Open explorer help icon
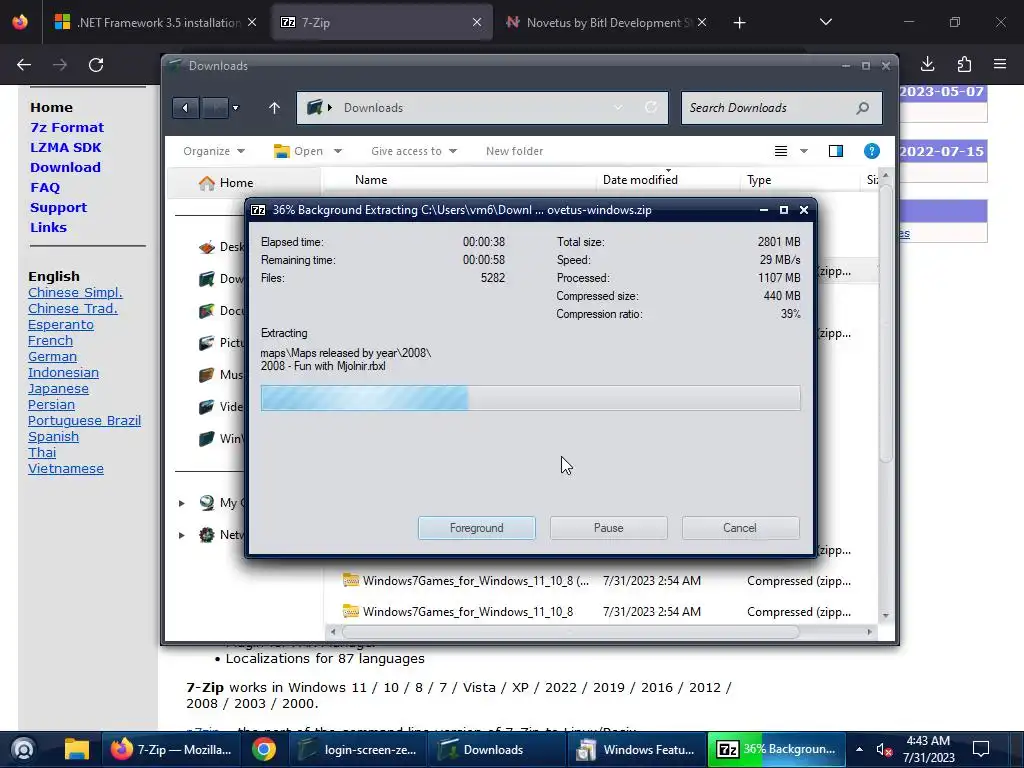 tap(871, 151)
